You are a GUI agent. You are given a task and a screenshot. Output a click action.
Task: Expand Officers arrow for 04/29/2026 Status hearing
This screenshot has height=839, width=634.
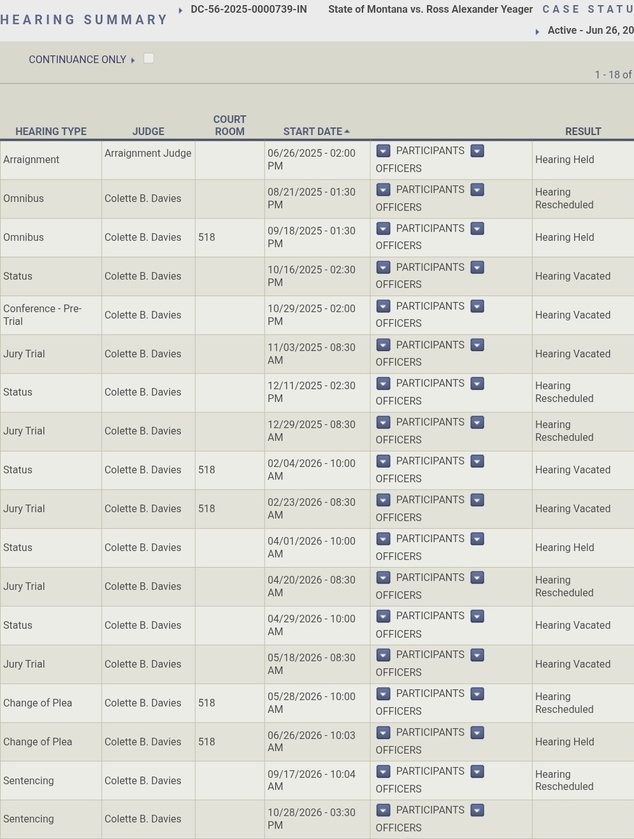pos(477,616)
